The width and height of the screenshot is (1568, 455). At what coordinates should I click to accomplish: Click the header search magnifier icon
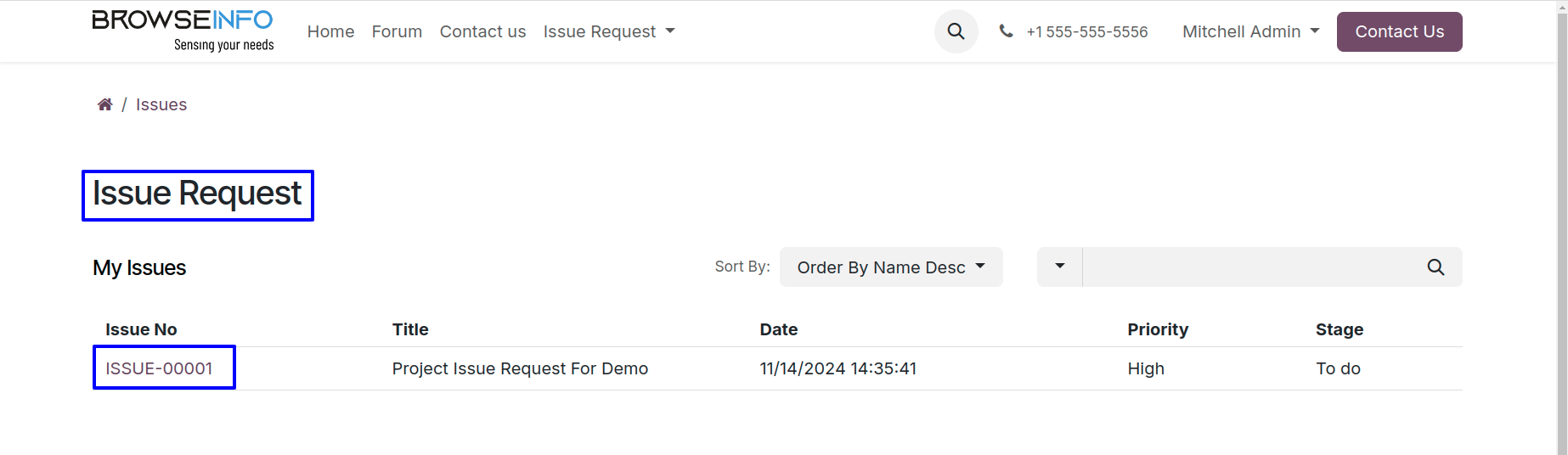point(956,31)
